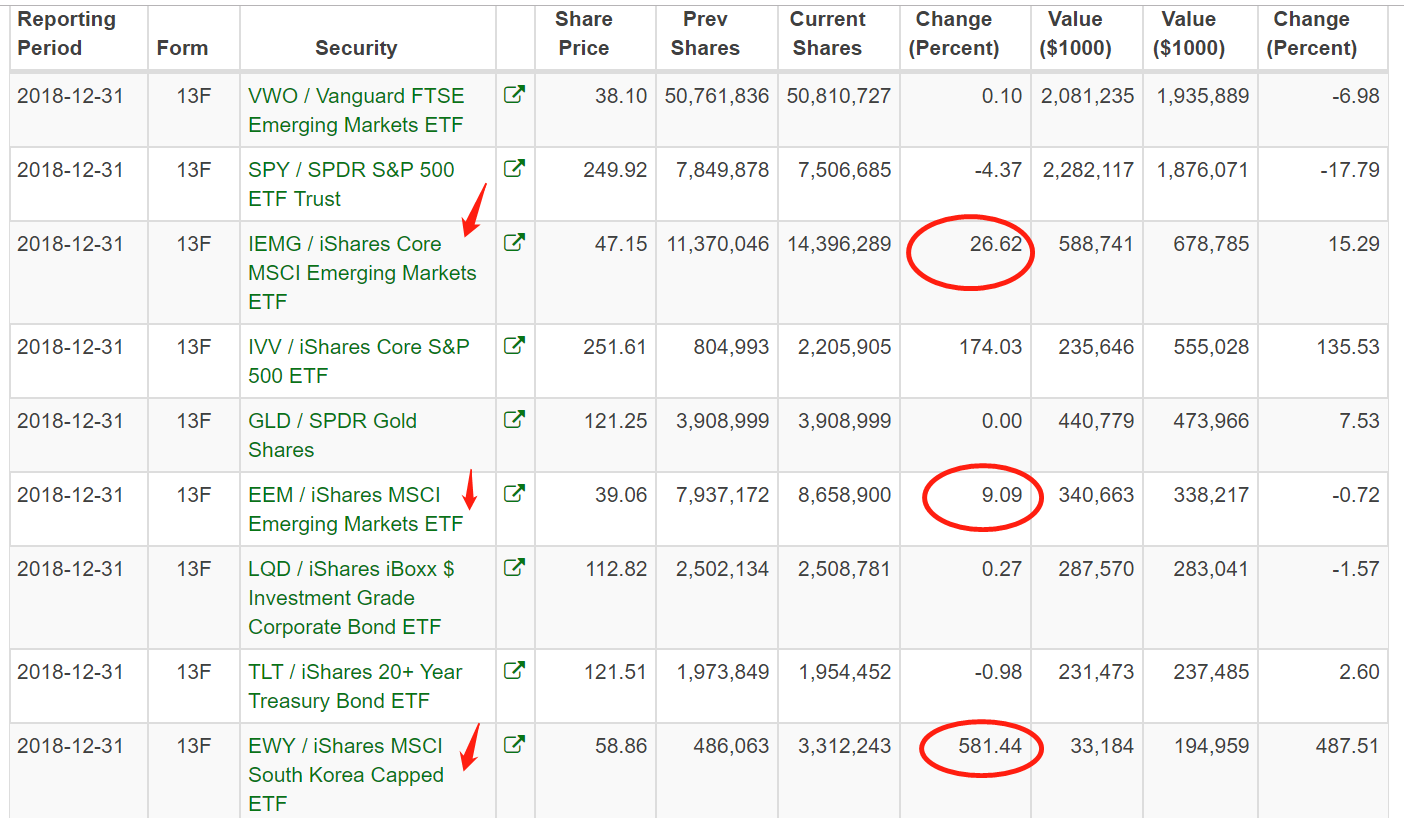1404x818 pixels.
Task: Click external link icon for EEM
Action: (x=514, y=494)
